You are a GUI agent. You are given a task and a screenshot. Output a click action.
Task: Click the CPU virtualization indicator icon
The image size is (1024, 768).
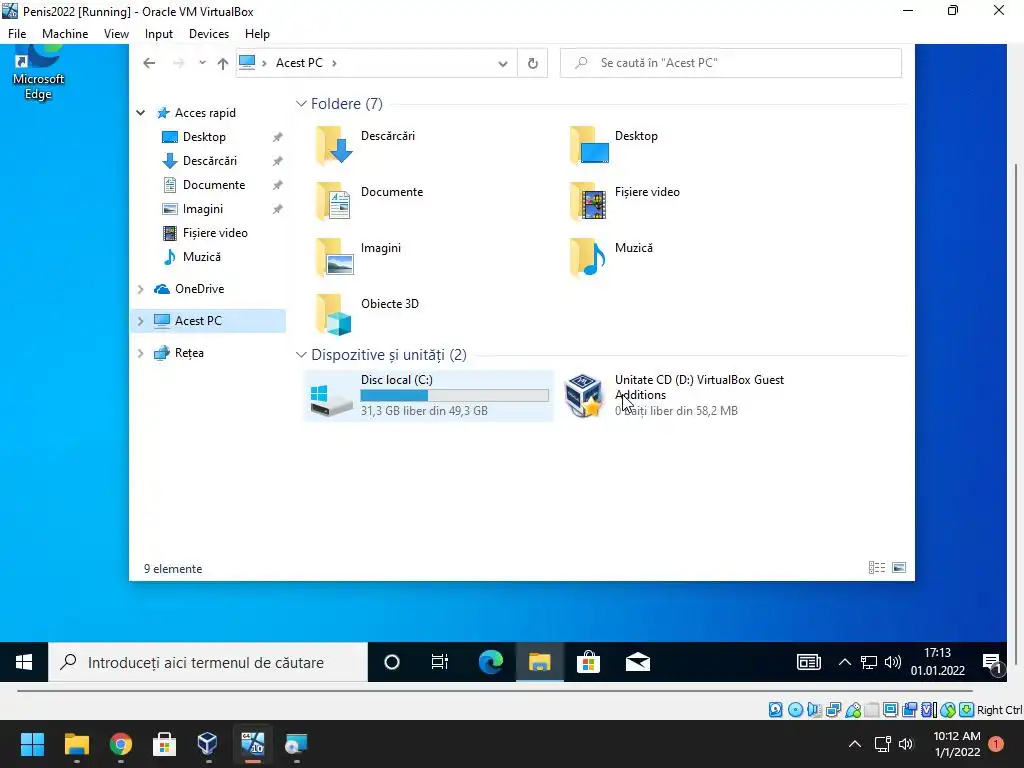click(929, 710)
